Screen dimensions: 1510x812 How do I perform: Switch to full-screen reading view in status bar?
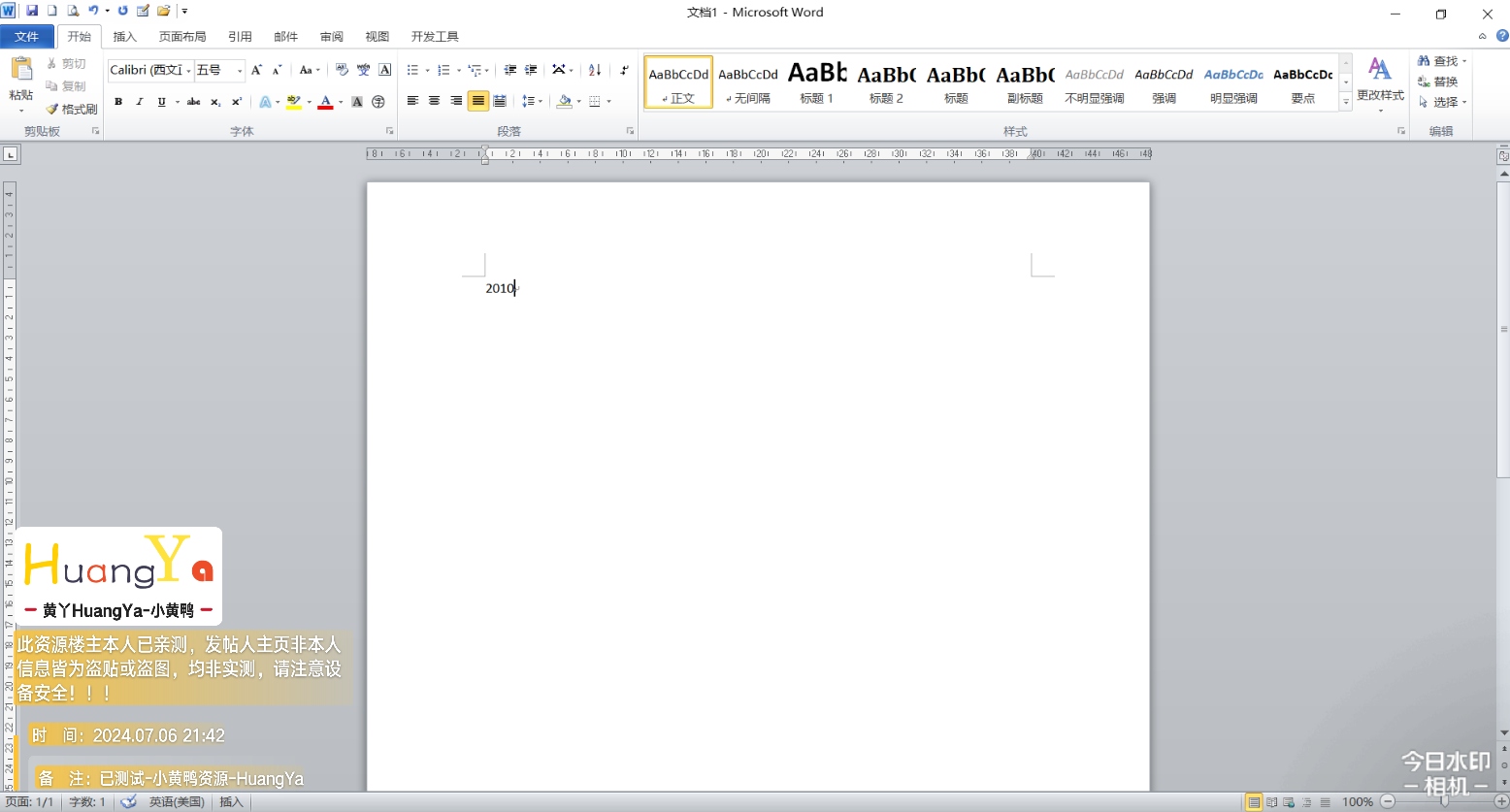(x=1271, y=802)
